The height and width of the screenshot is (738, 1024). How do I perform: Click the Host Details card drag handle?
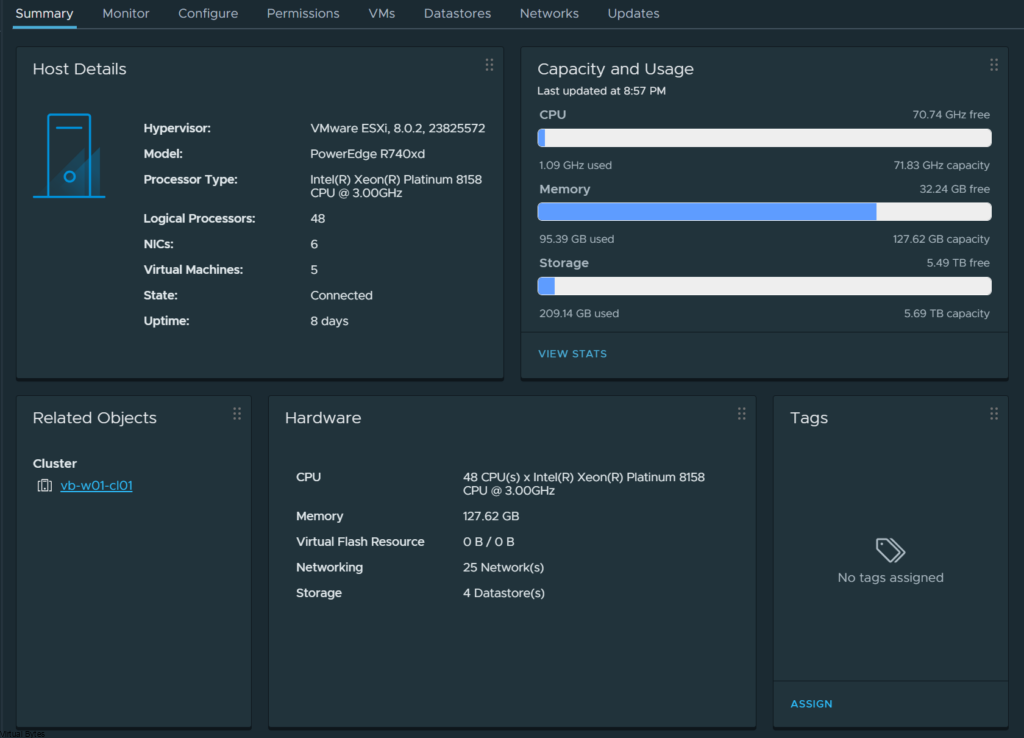click(489, 65)
